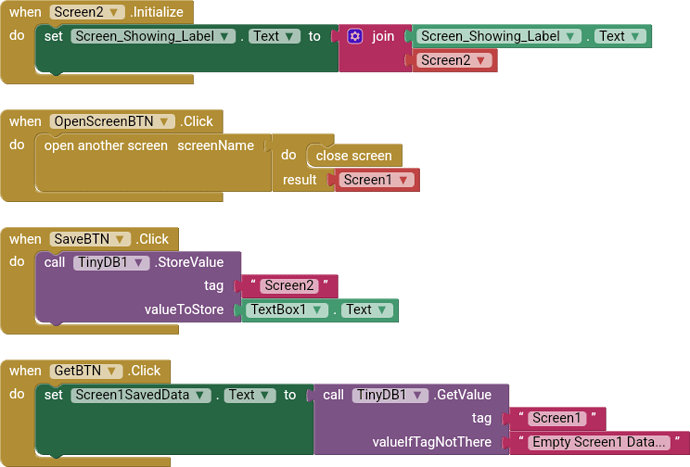Open the red Screen2 dropdown under join

(454, 60)
